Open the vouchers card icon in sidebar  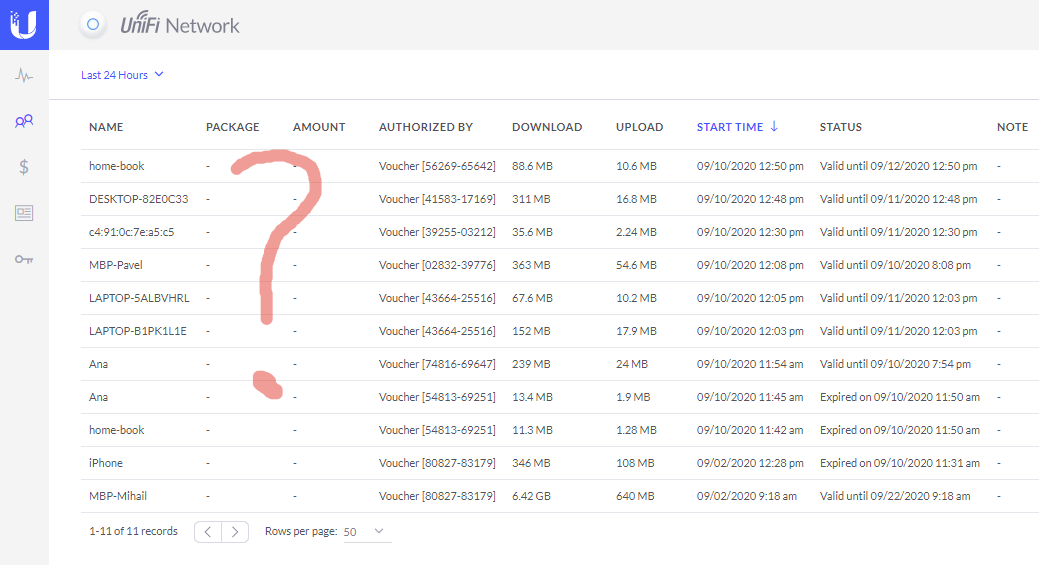[24, 213]
